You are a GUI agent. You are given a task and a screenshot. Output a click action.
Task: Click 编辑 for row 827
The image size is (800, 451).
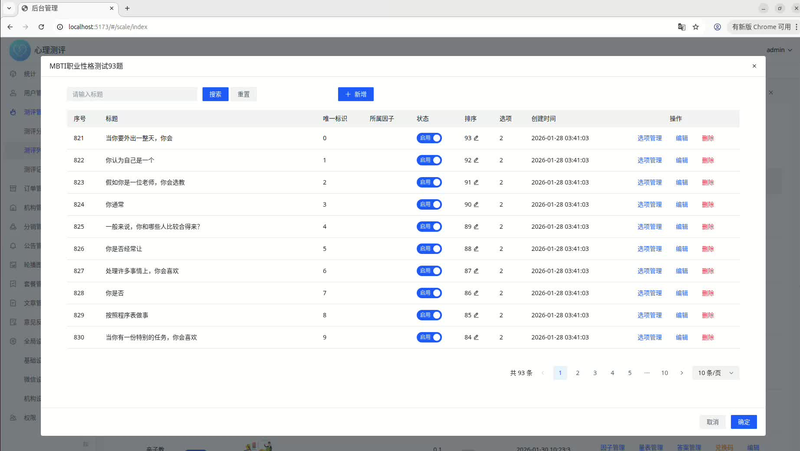pyautogui.click(x=682, y=271)
